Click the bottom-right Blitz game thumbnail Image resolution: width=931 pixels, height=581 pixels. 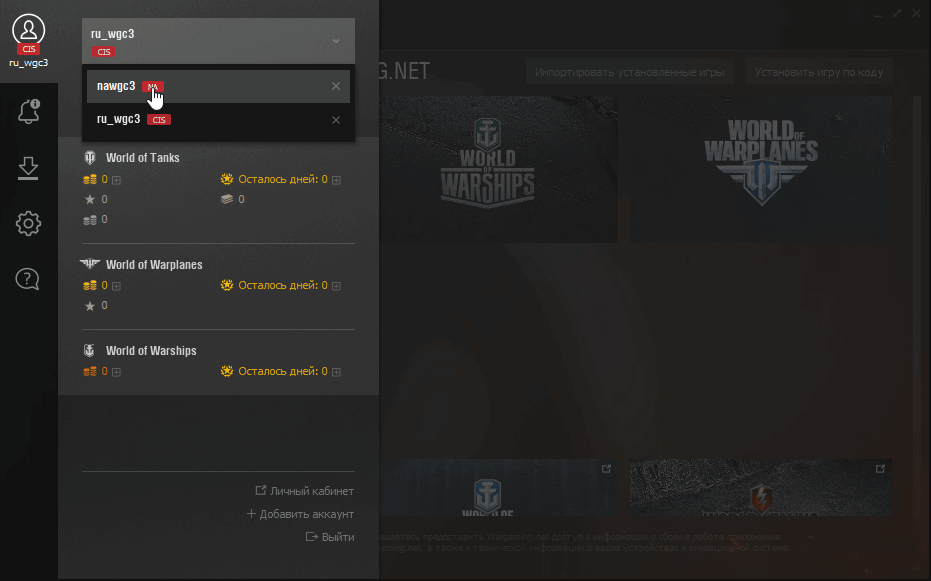(x=761, y=487)
